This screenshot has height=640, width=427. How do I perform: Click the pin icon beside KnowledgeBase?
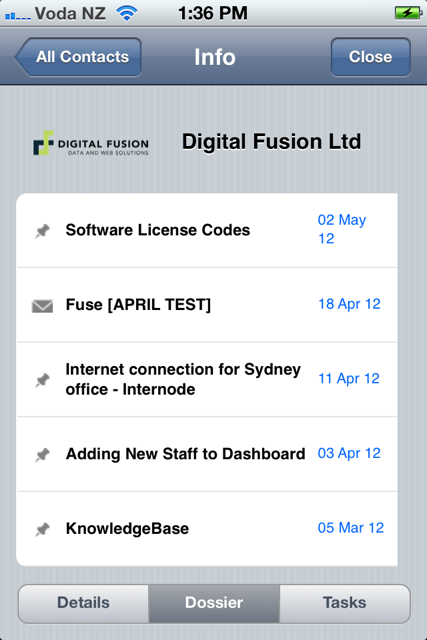42,529
